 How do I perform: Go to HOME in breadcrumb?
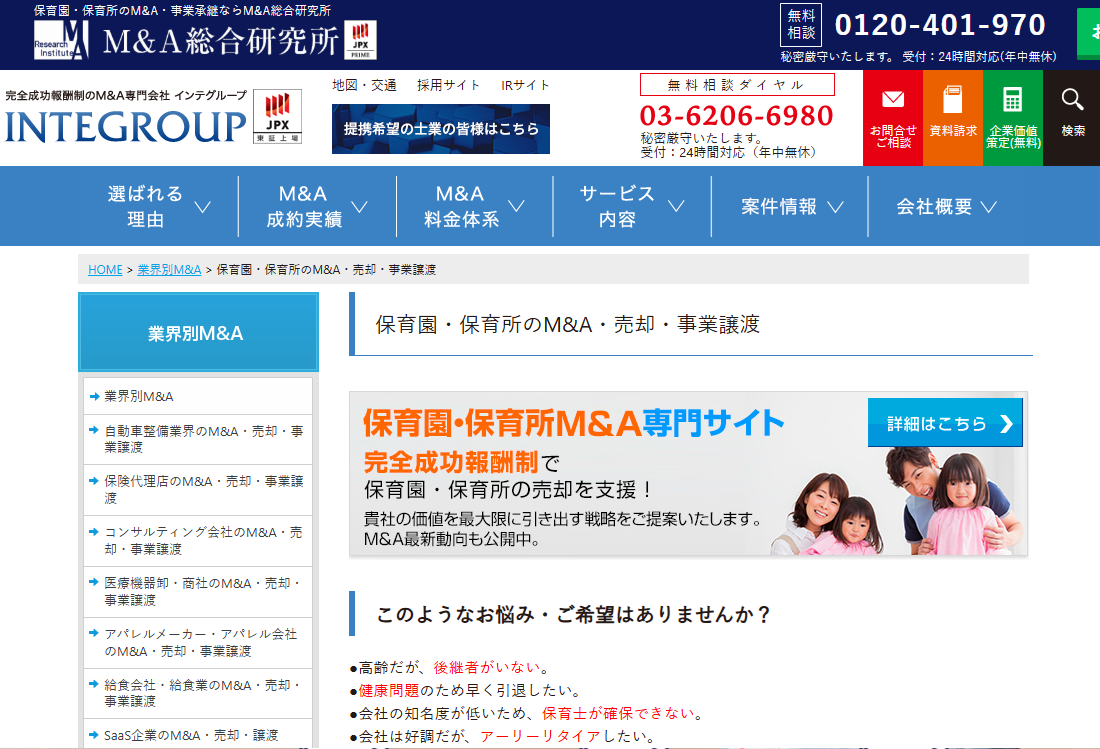(x=105, y=269)
